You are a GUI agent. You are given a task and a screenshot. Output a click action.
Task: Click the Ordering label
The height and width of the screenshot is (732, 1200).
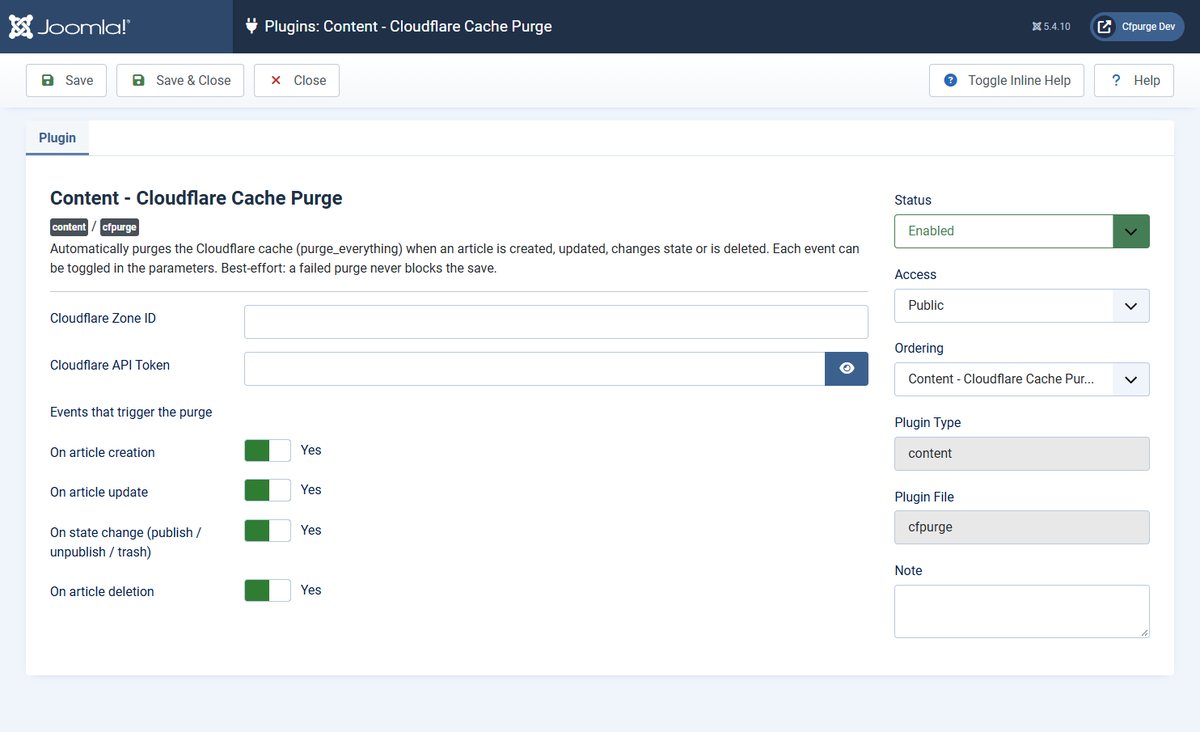[x=919, y=348]
